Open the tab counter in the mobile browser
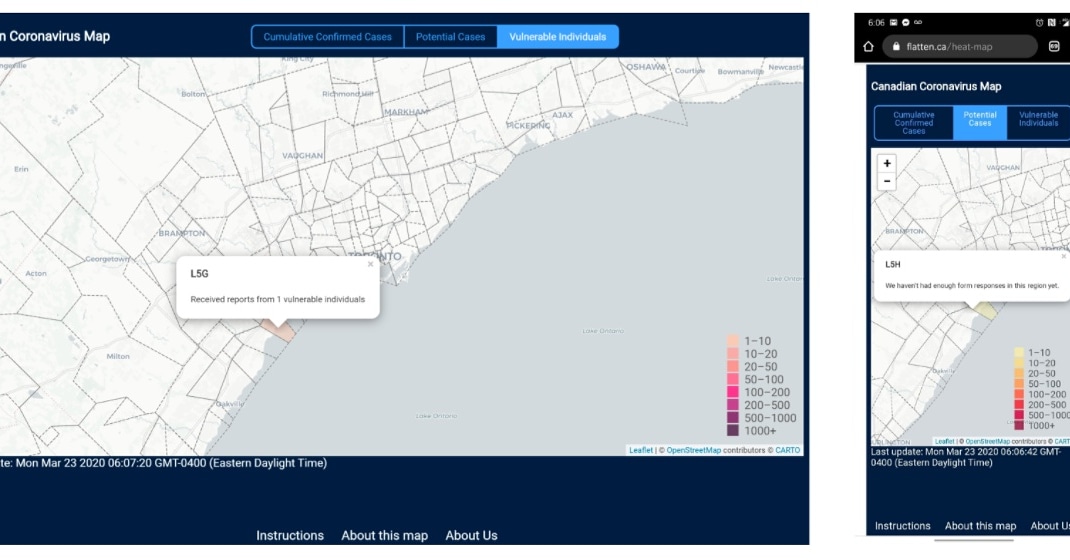Viewport: 1070px width, 560px height. [1054, 46]
